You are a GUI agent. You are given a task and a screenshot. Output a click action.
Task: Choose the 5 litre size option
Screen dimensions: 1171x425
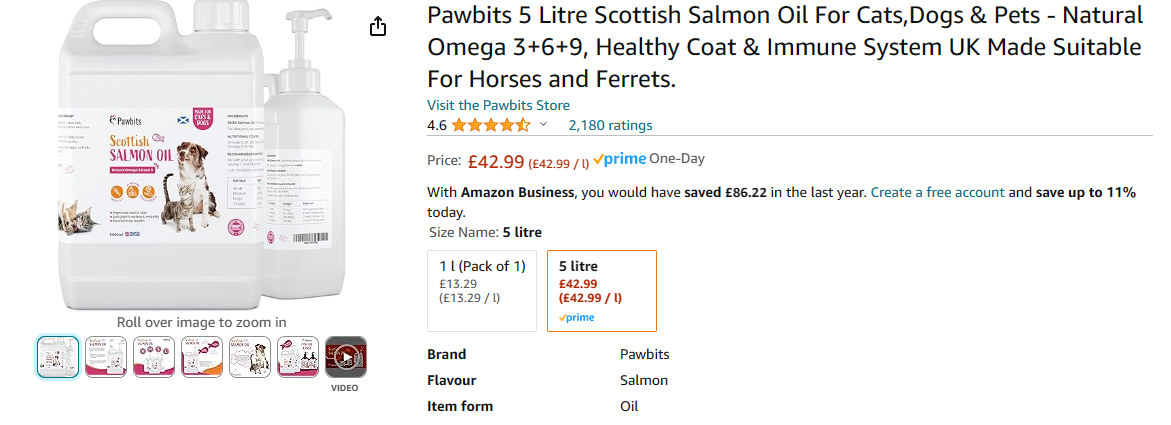click(602, 290)
